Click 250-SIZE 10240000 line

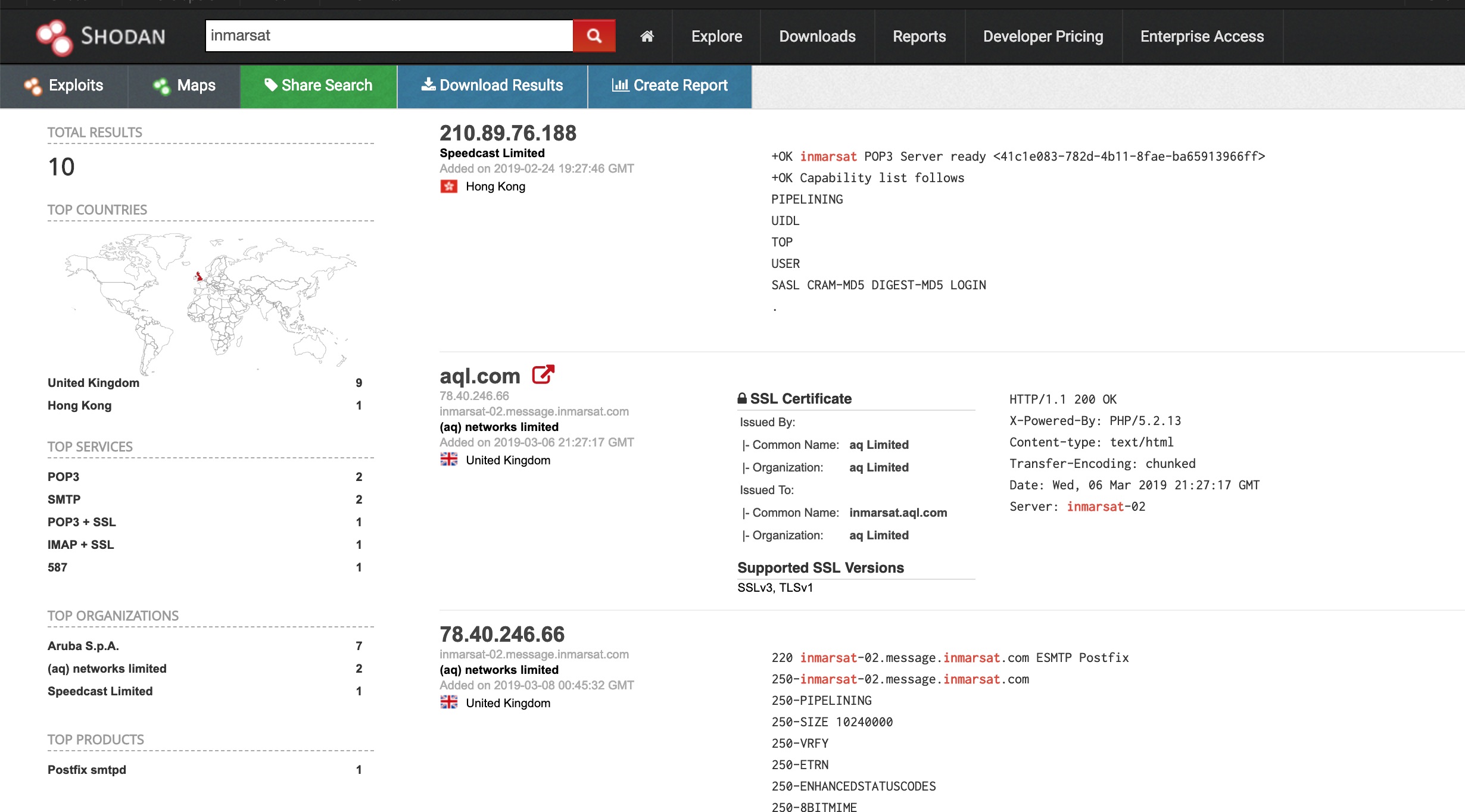coord(832,722)
